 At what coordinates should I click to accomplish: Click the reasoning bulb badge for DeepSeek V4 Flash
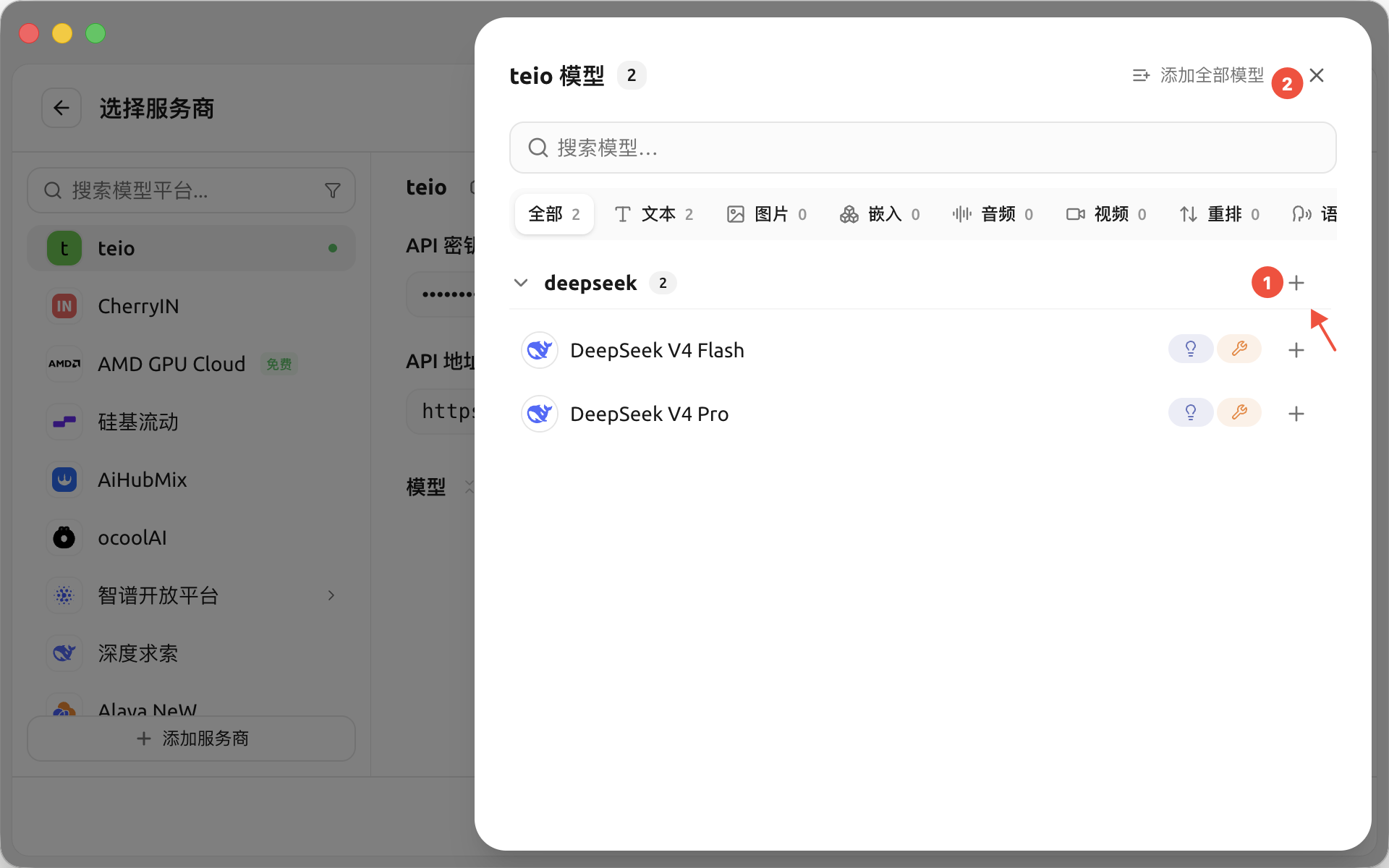pos(1190,349)
